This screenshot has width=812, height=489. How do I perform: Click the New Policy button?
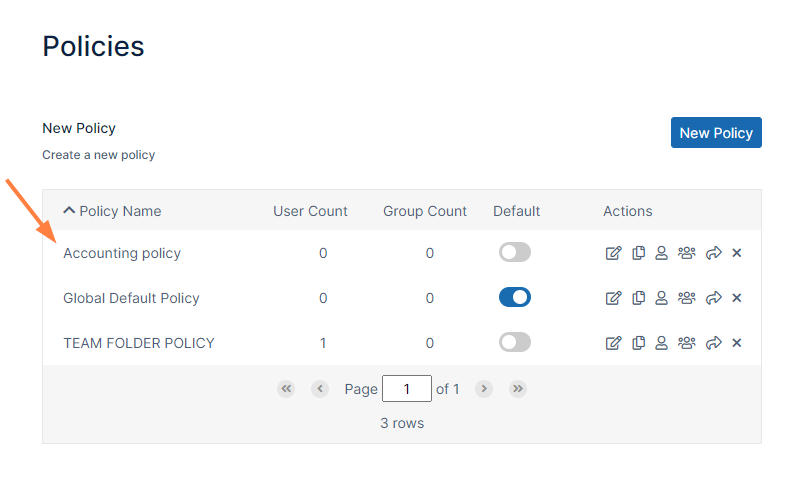(716, 133)
